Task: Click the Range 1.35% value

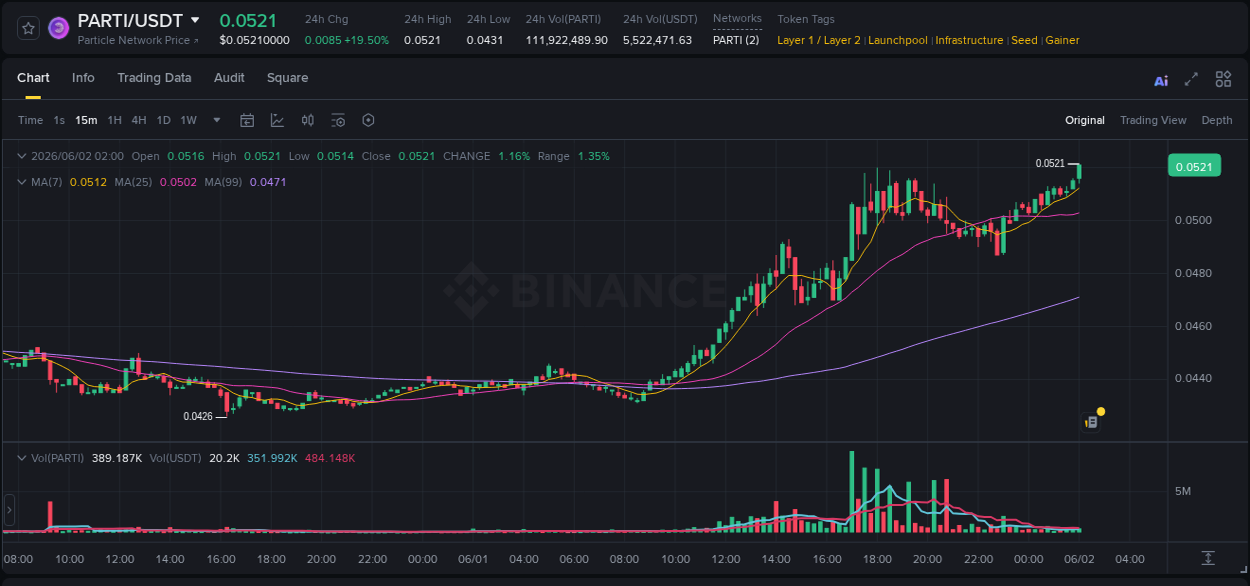Action: [593, 156]
